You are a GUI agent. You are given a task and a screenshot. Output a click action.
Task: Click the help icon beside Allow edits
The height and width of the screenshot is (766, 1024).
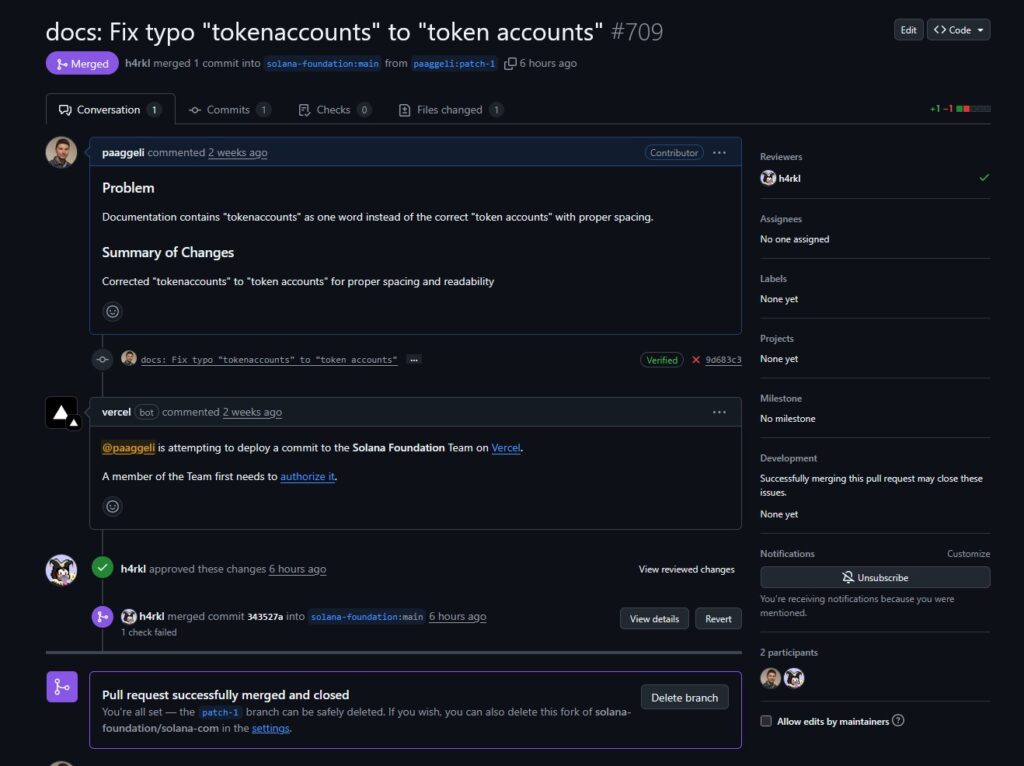(x=898, y=721)
